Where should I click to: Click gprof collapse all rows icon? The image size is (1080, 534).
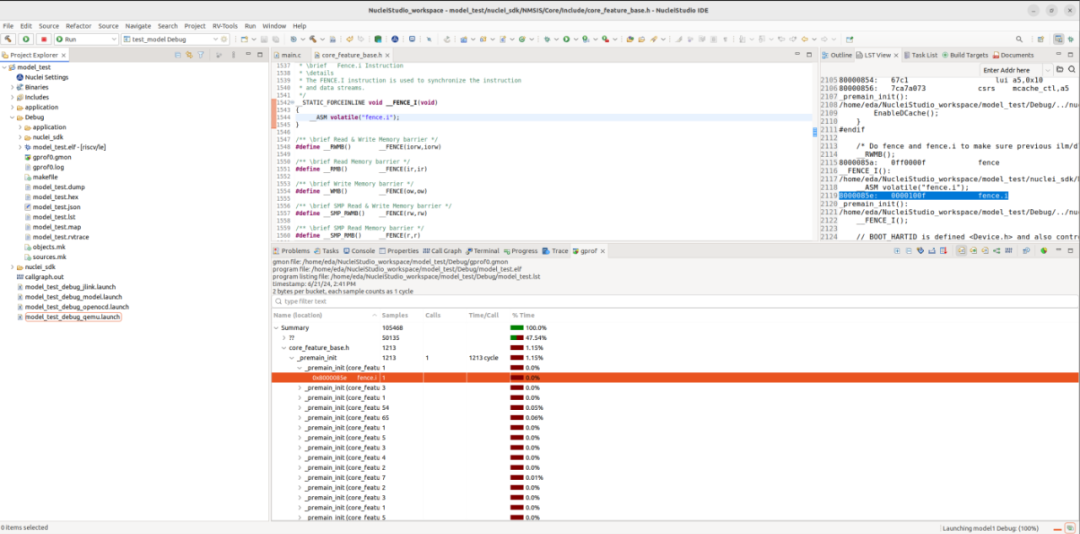(908, 251)
